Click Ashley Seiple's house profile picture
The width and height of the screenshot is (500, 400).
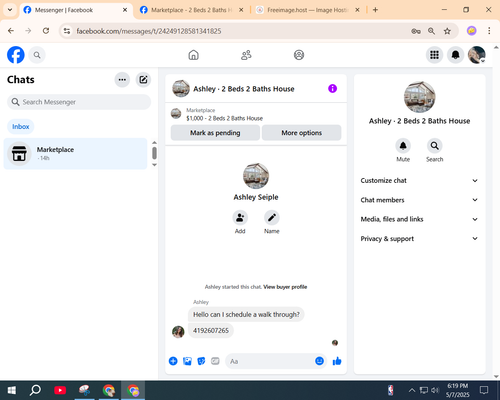(x=256, y=176)
